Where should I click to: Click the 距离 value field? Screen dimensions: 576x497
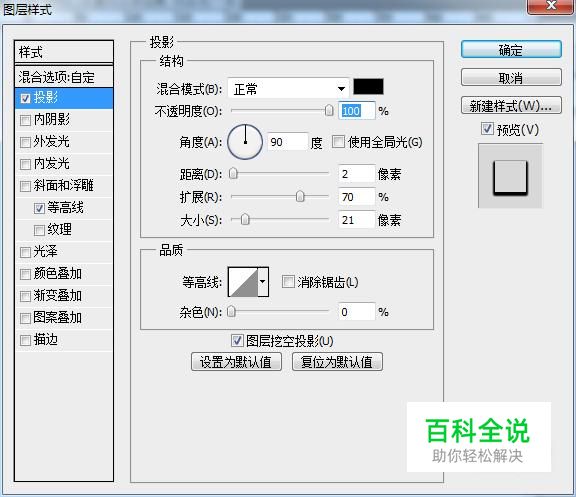point(356,174)
